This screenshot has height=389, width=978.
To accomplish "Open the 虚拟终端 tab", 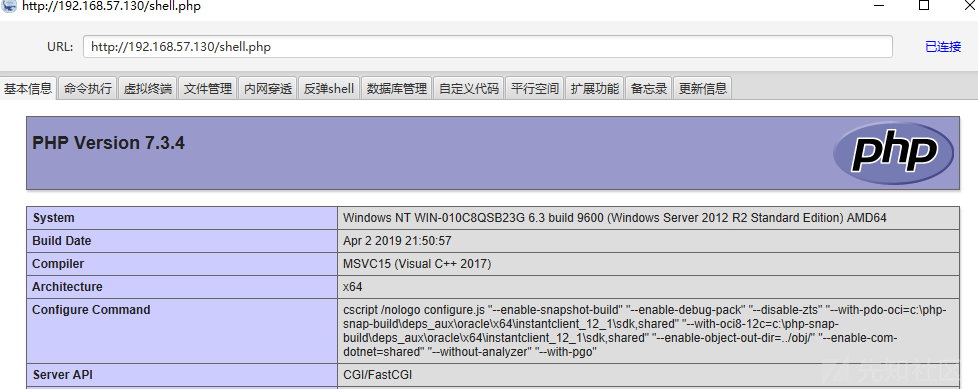I will click(148, 89).
